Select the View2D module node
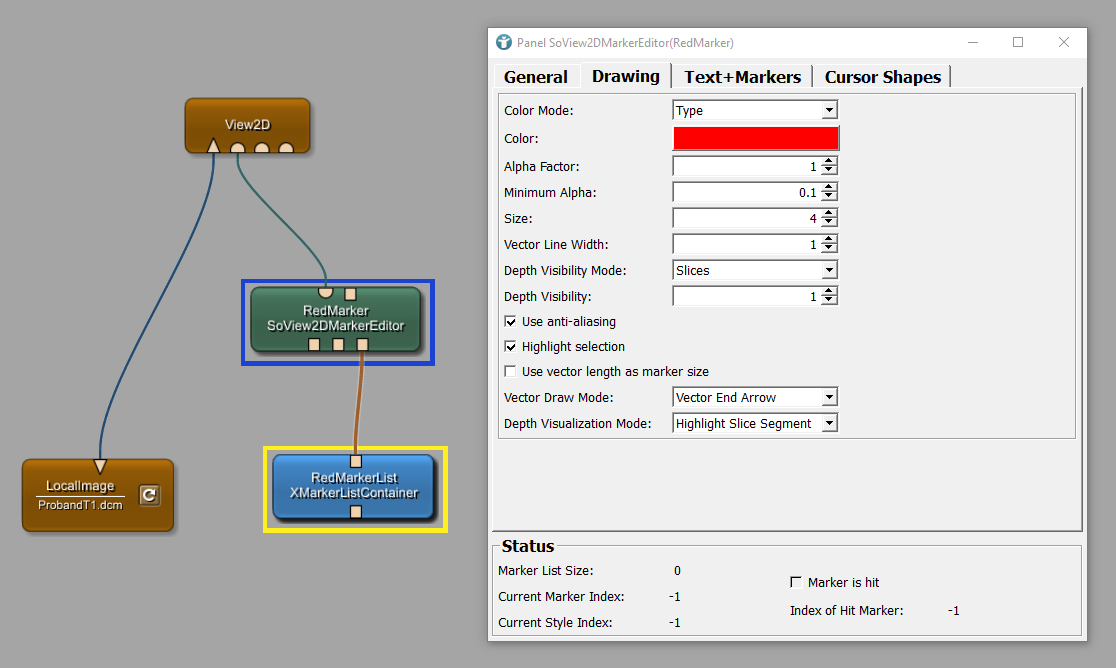This screenshot has width=1116, height=668. (x=247, y=124)
